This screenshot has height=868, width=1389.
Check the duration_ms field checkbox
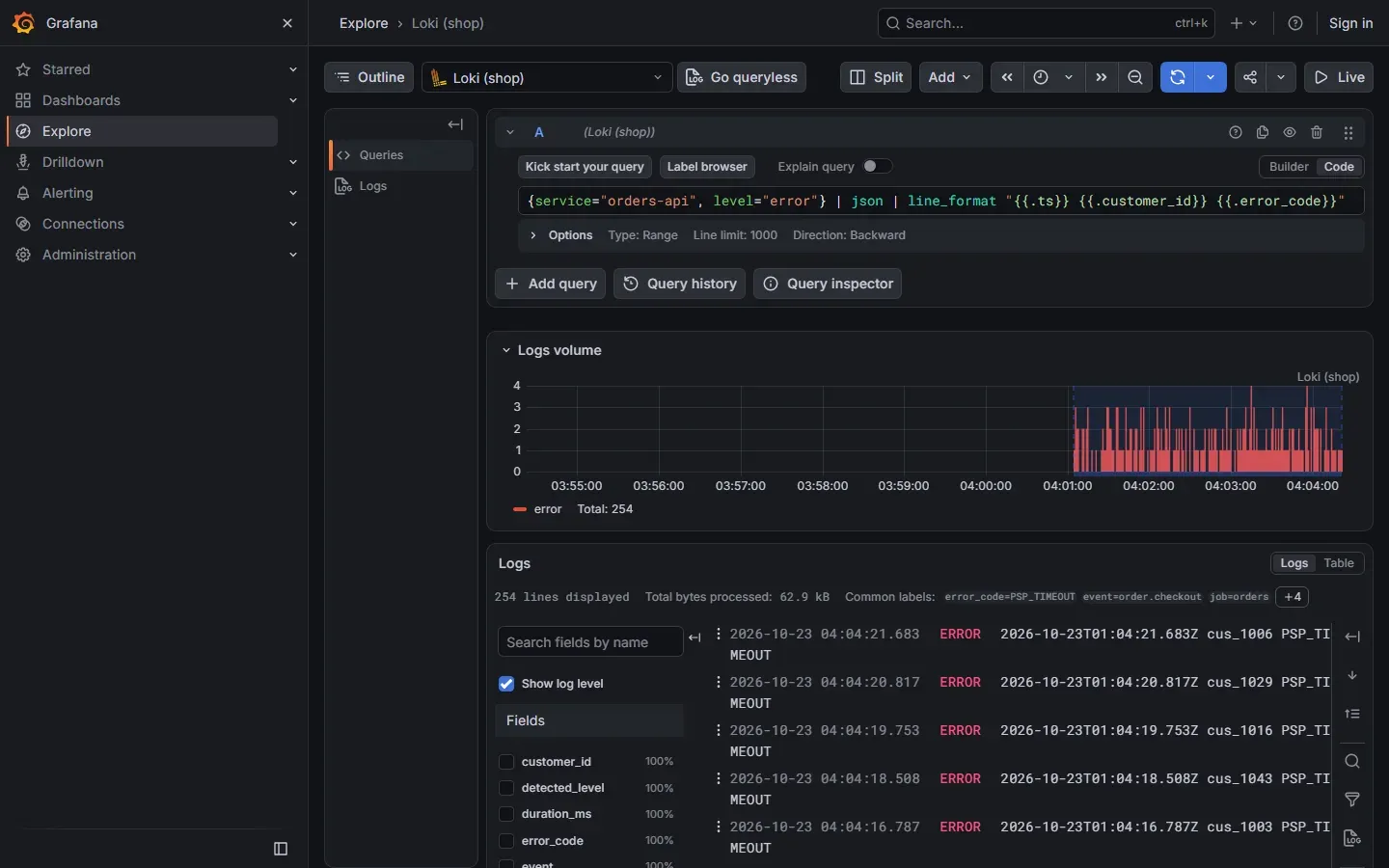(x=506, y=814)
